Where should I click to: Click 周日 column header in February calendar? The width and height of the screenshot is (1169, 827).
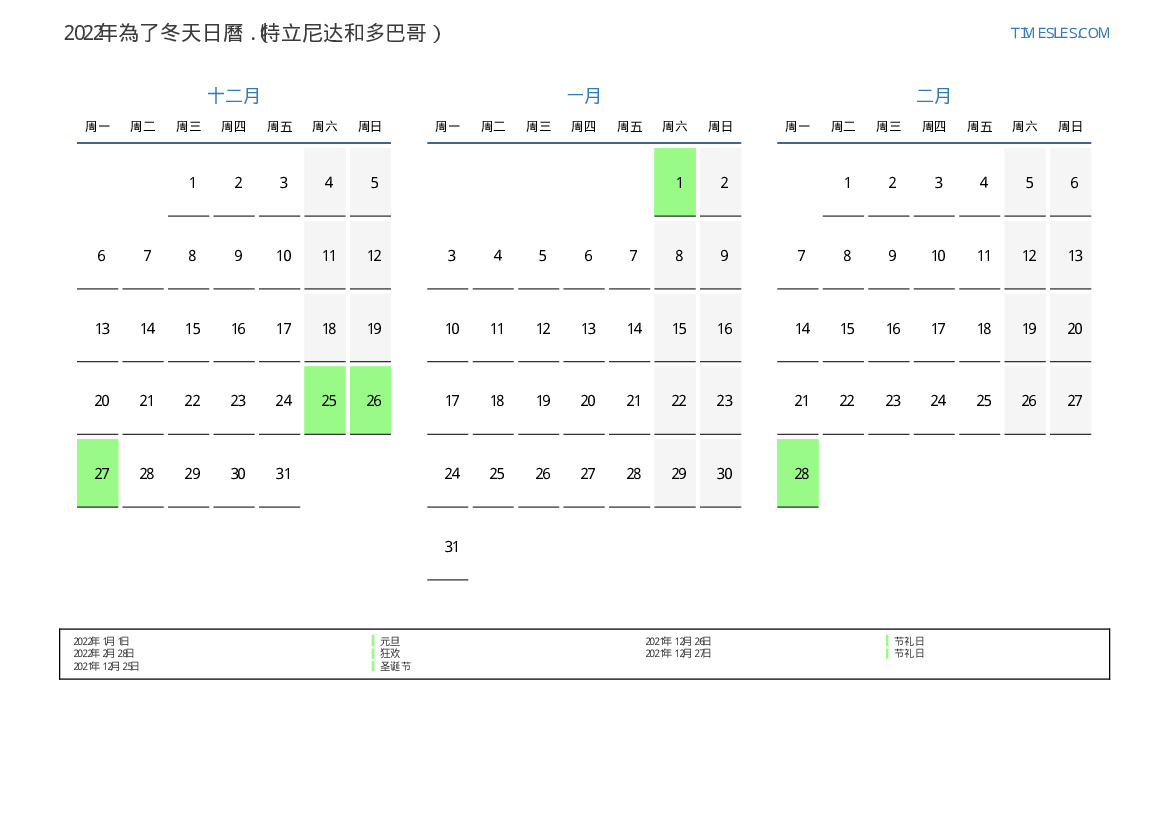point(1070,127)
